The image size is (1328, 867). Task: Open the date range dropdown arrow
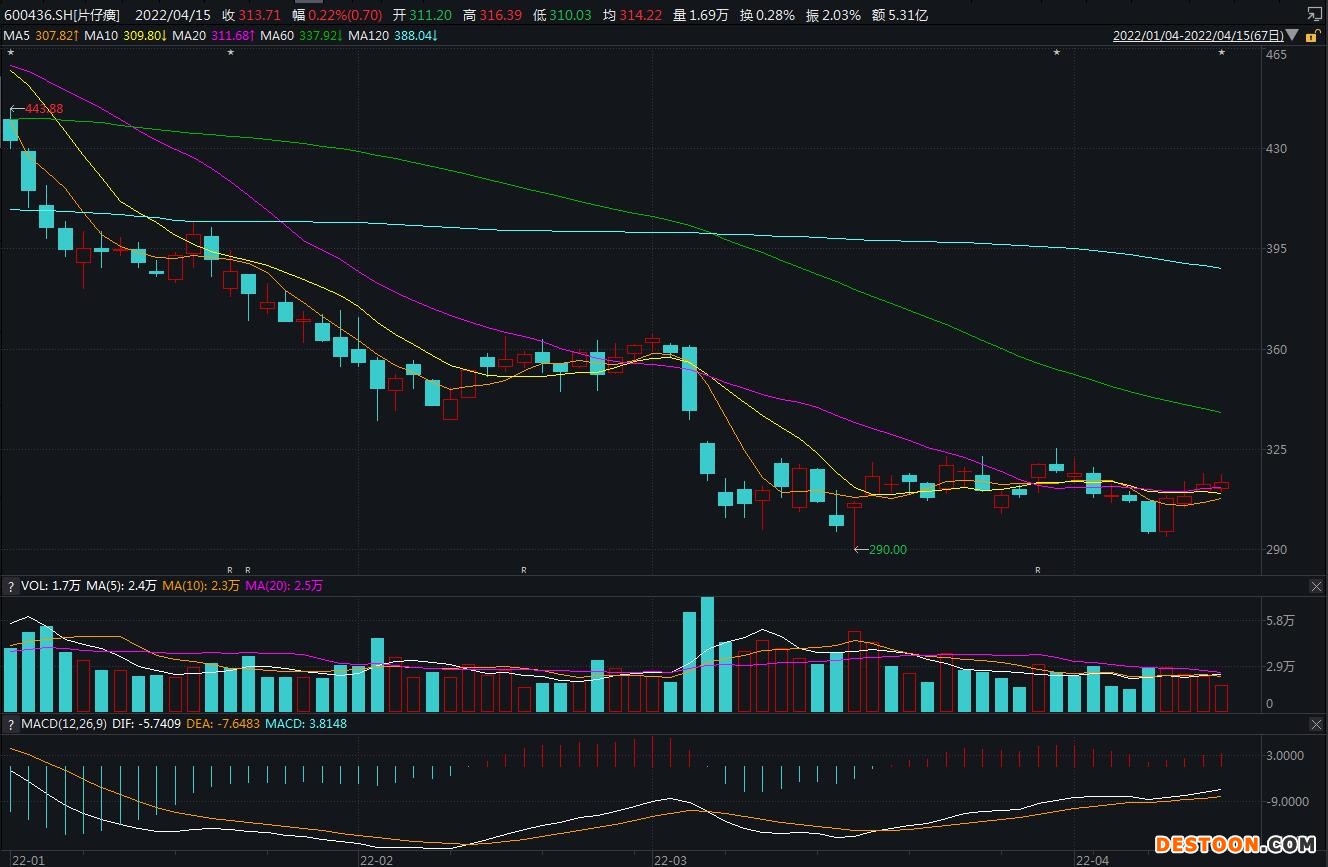coord(1293,35)
